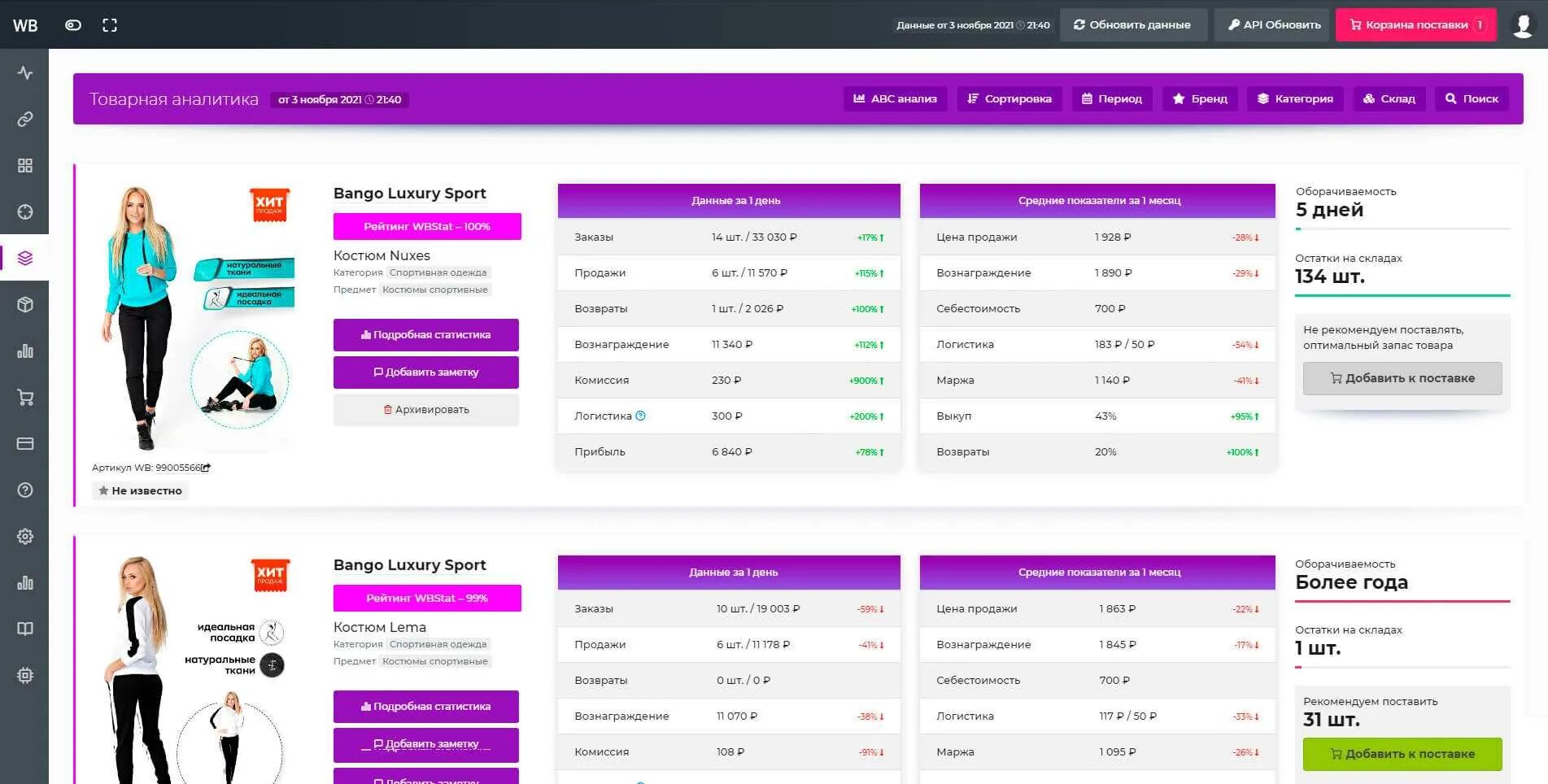The width and height of the screenshot is (1548, 784).
Task: Click the Костюм Nuxes product image
Action: point(195,317)
